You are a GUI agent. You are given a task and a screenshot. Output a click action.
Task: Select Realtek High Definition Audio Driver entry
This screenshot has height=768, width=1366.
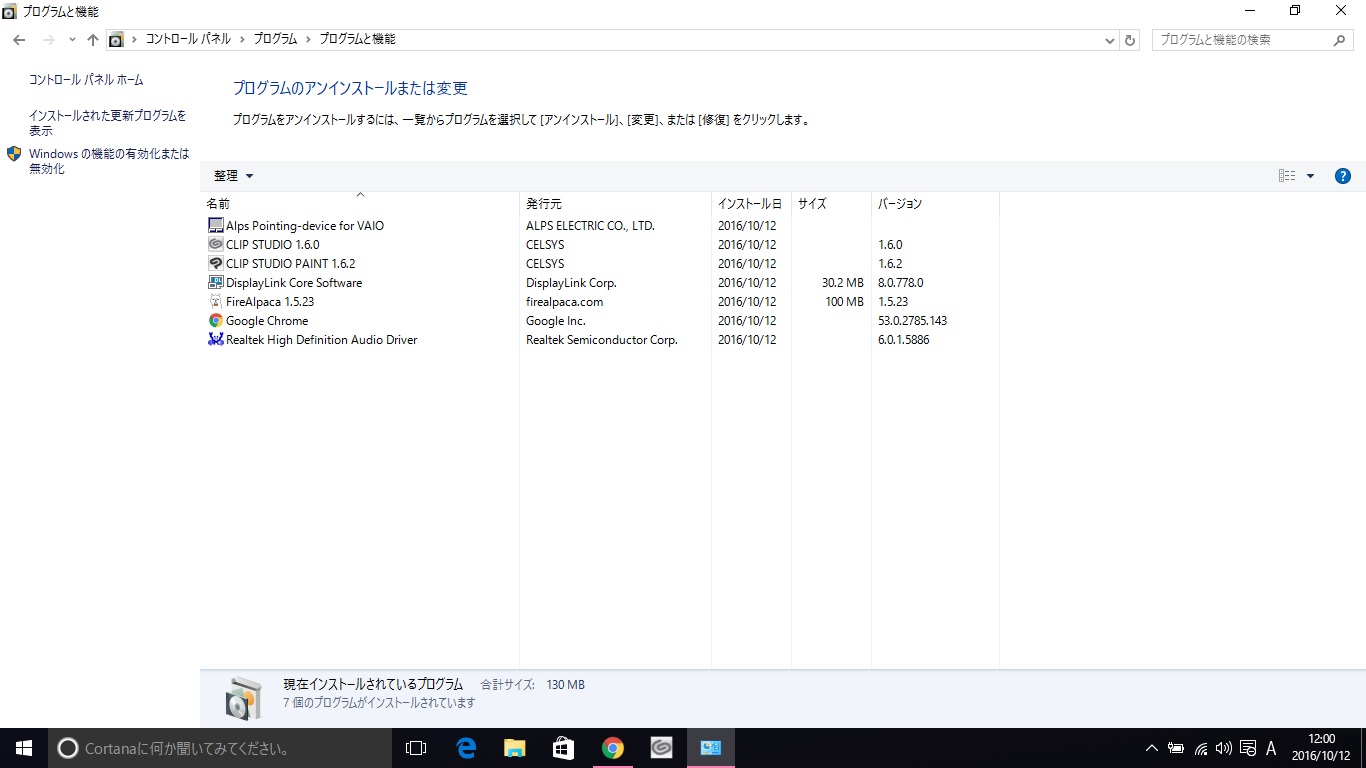pos(321,340)
